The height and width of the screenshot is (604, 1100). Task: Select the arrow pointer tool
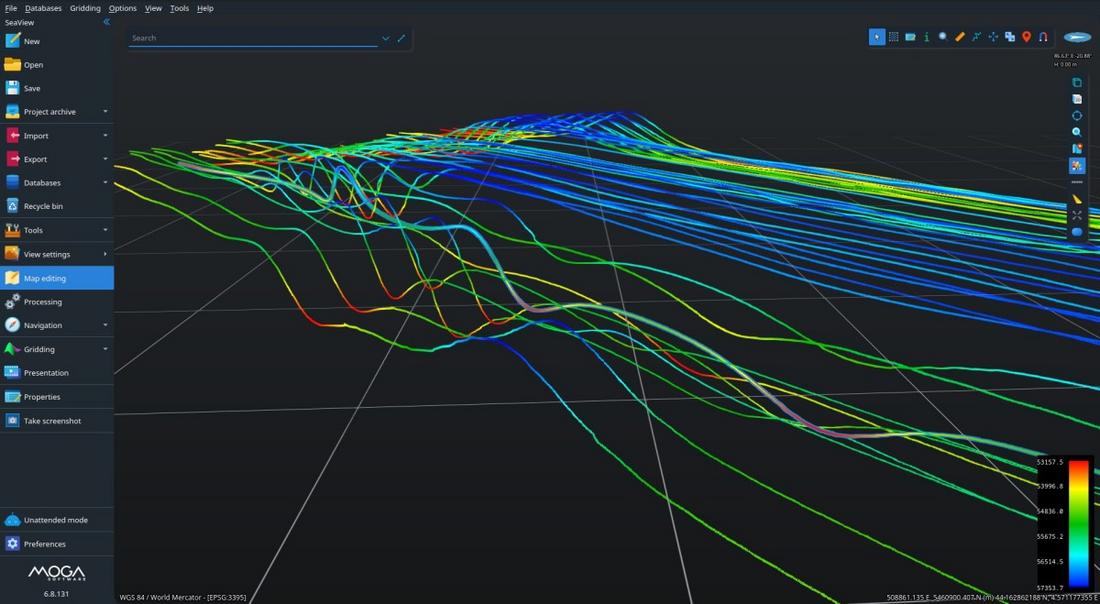tap(877, 37)
